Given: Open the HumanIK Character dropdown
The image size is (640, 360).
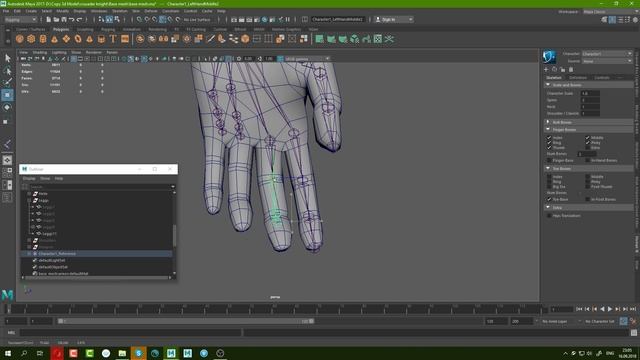Looking at the screenshot, I should 607,54.
